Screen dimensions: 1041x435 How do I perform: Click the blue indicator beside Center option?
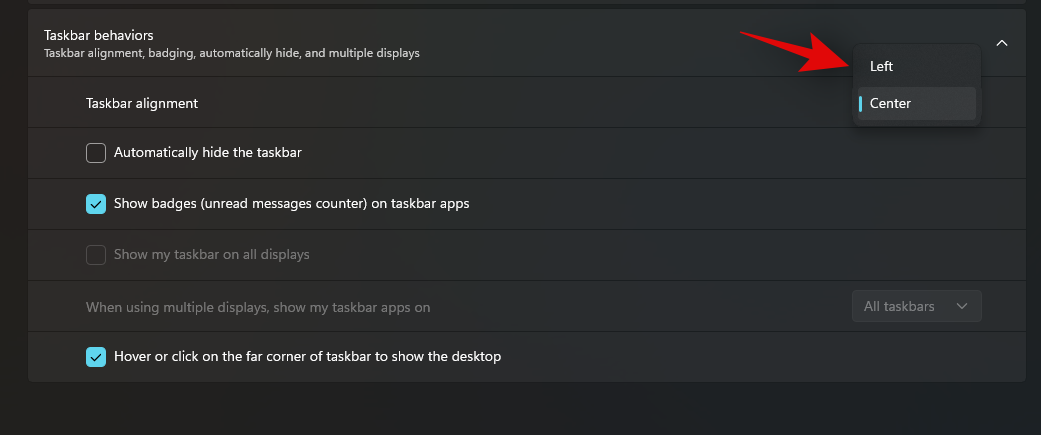tap(860, 103)
